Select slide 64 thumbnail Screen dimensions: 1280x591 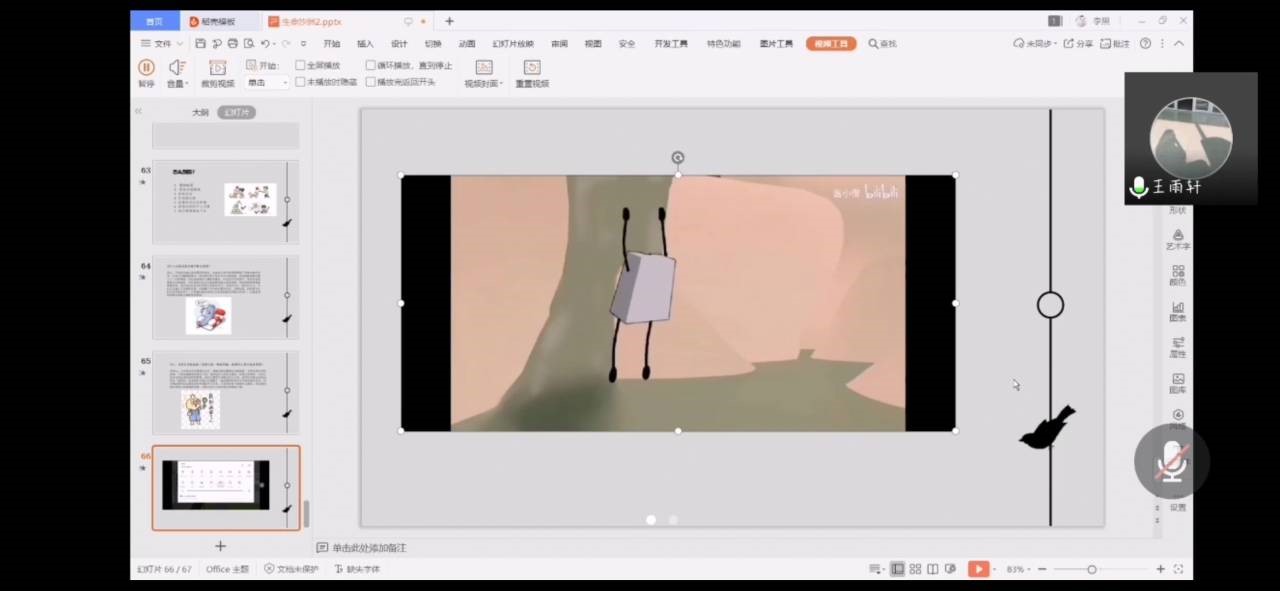[x=225, y=297]
